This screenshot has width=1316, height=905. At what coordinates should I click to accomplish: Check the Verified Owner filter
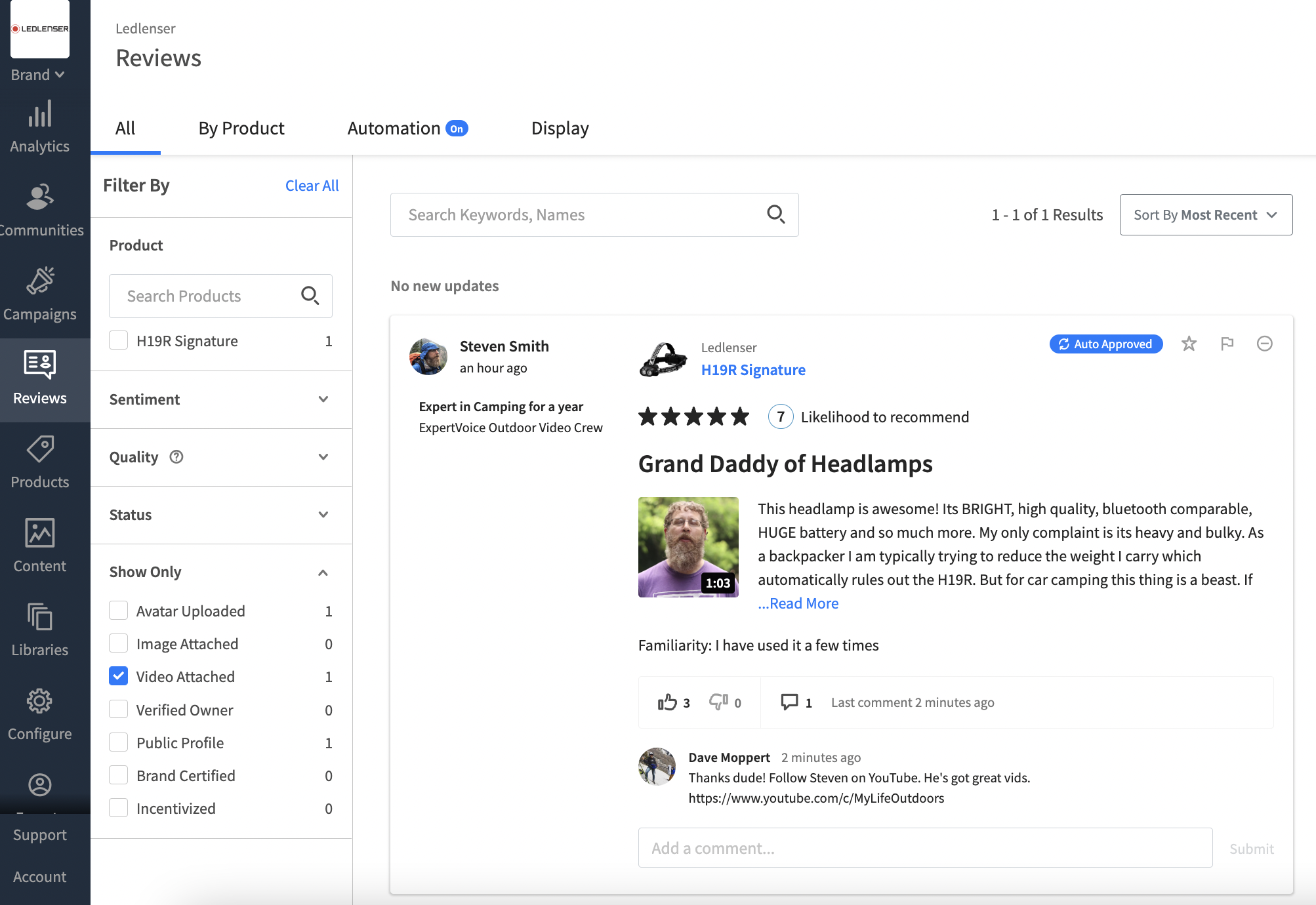(x=118, y=710)
